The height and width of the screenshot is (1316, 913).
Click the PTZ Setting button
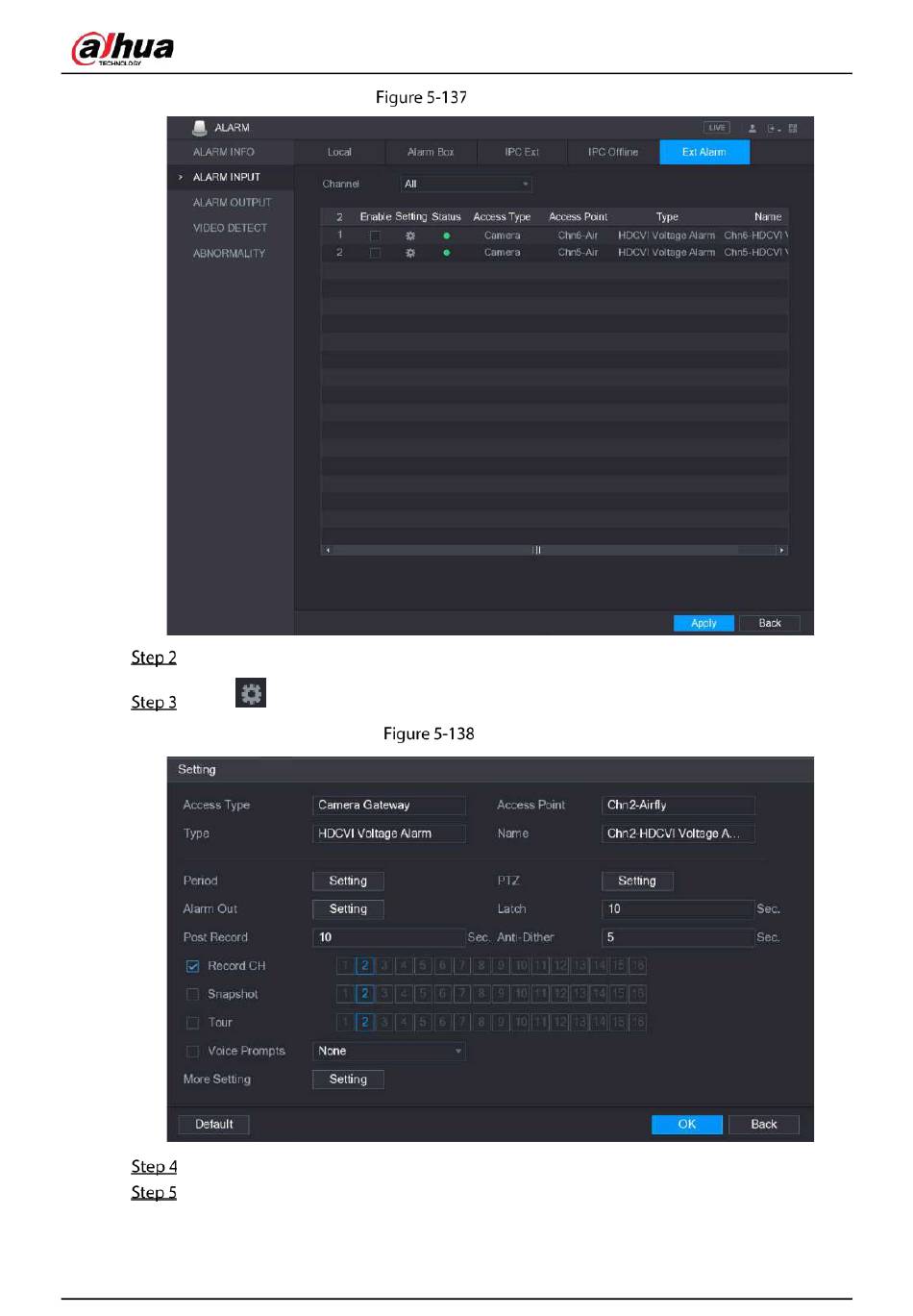click(x=637, y=881)
